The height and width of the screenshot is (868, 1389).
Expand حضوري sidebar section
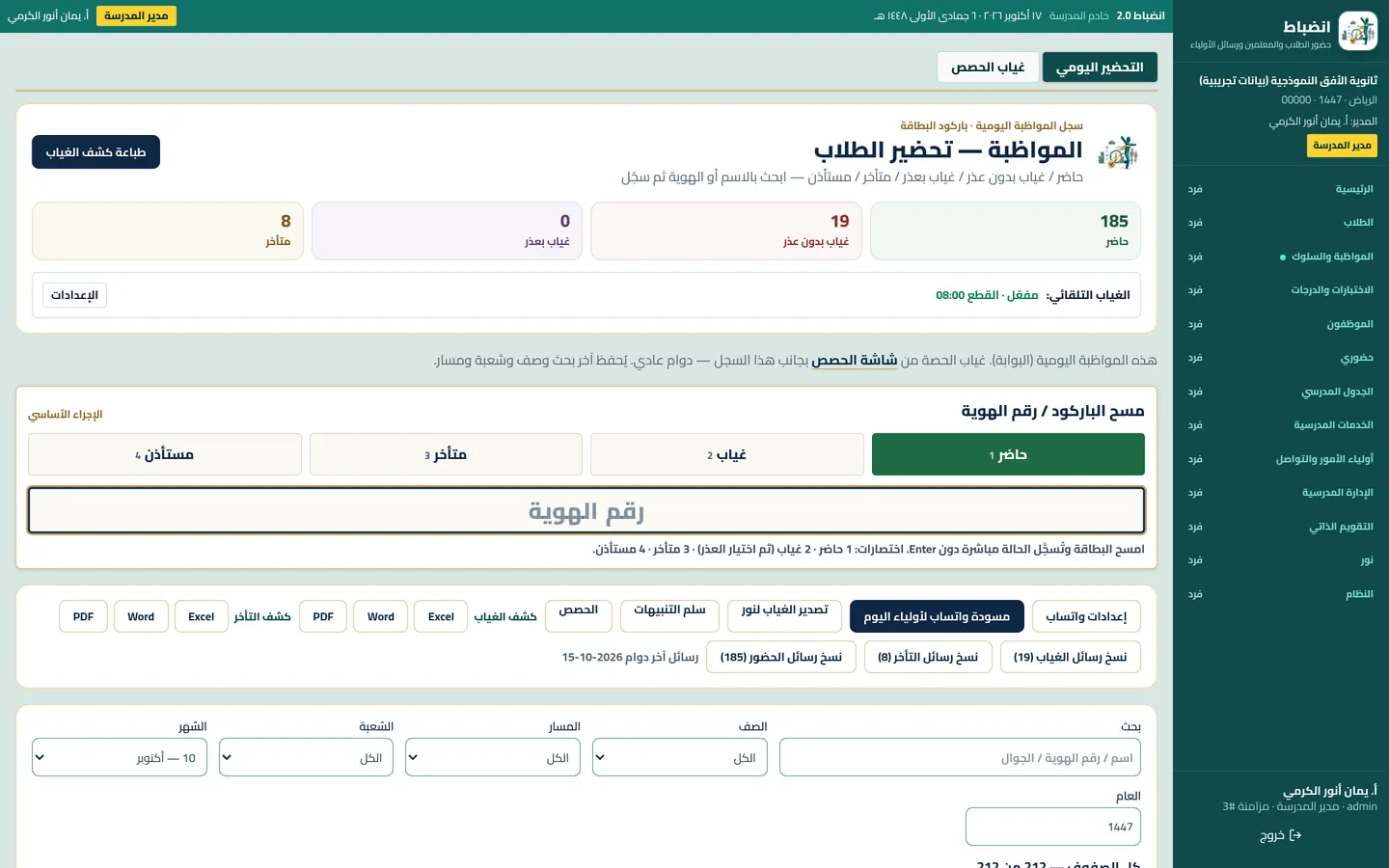[1280, 358]
